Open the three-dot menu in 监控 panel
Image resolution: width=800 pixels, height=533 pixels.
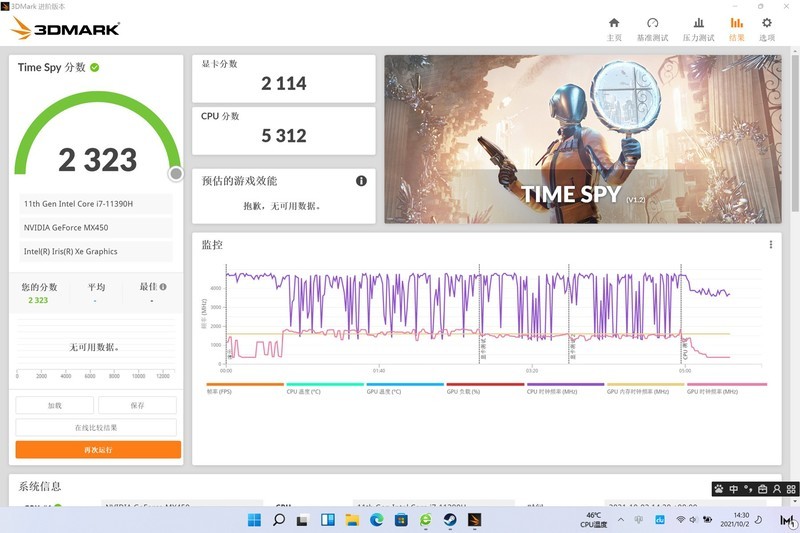(770, 245)
